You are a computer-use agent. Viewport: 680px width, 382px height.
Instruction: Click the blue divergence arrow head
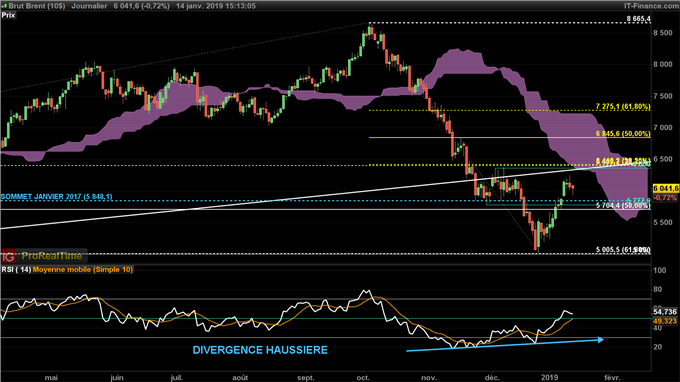click(x=600, y=340)
